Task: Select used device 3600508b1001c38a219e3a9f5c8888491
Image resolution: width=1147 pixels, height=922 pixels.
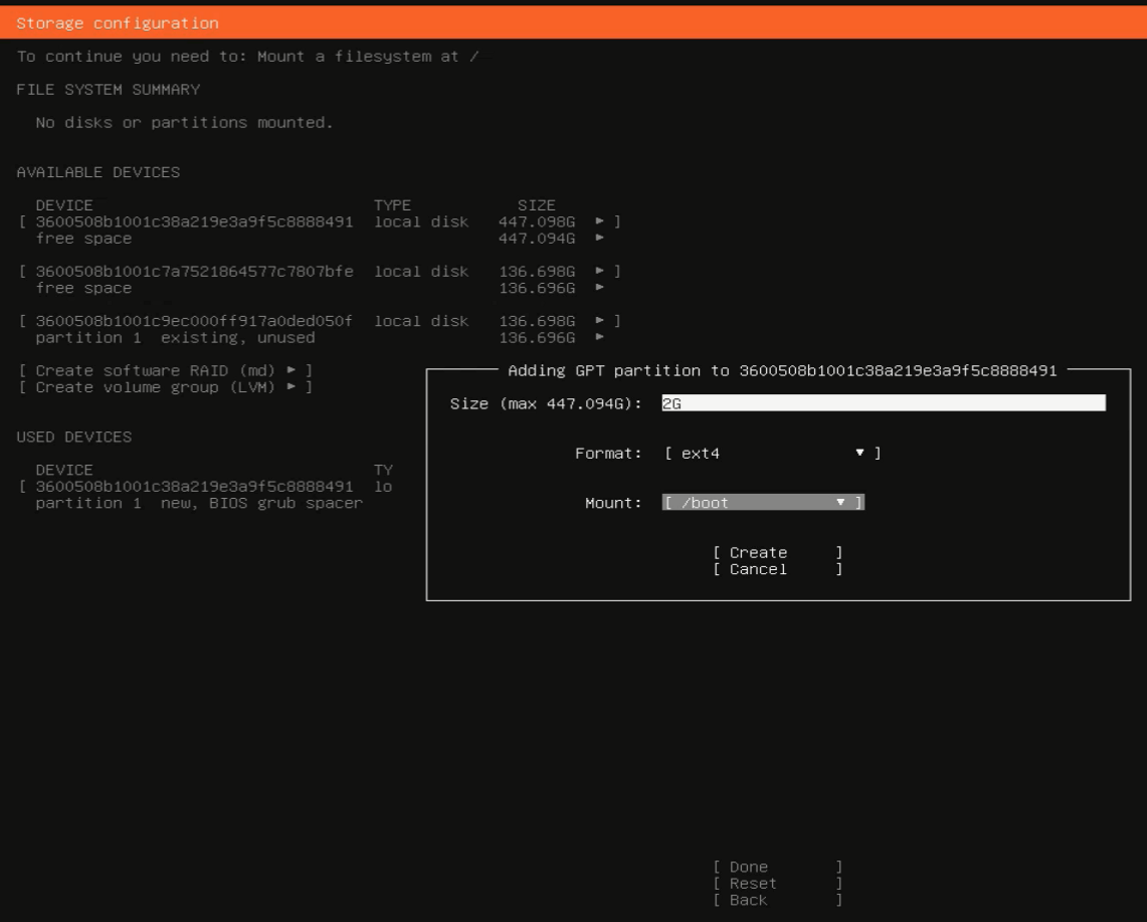Action: (206, 487)
